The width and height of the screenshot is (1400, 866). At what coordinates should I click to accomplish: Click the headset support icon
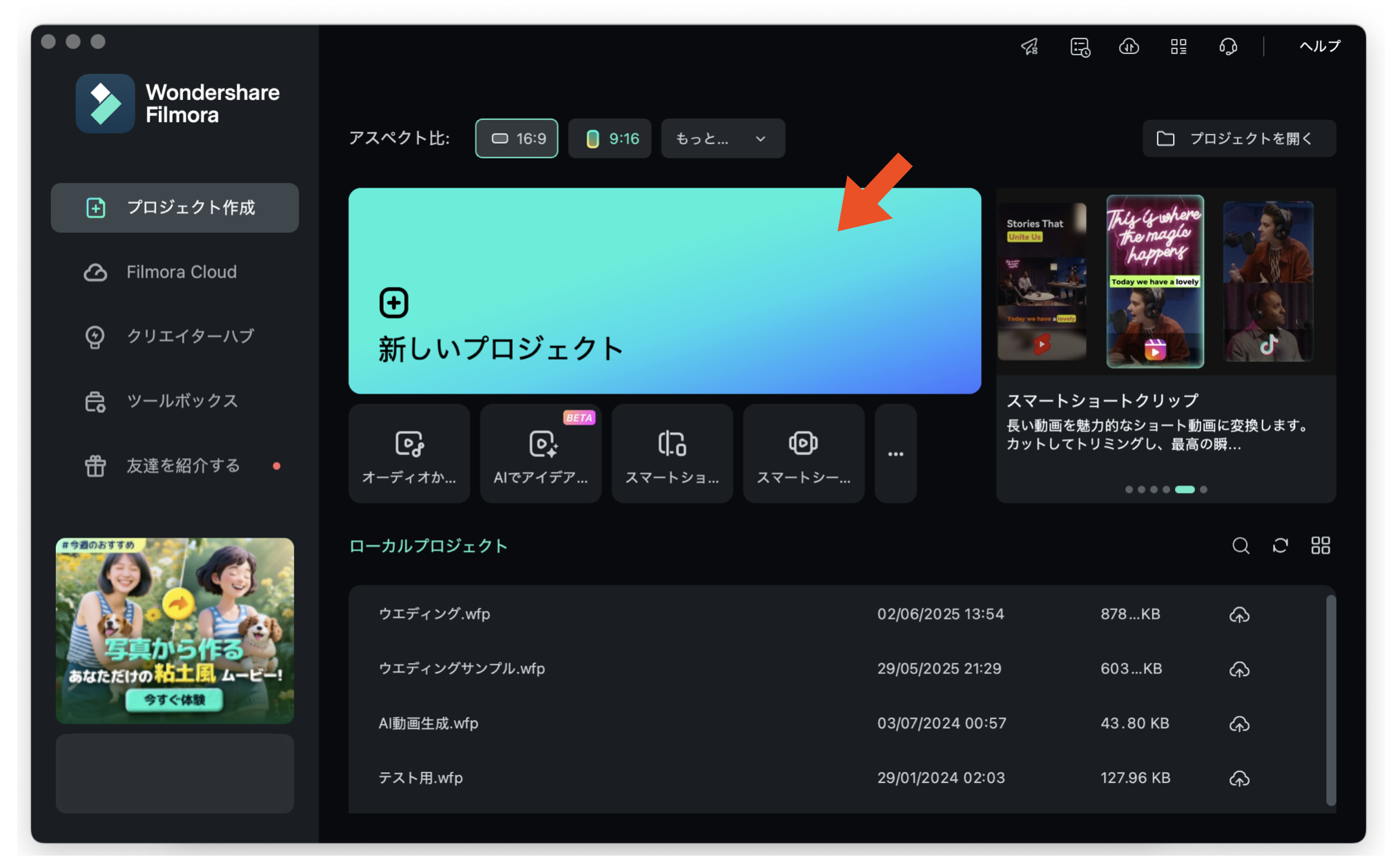pos(1228,46)
